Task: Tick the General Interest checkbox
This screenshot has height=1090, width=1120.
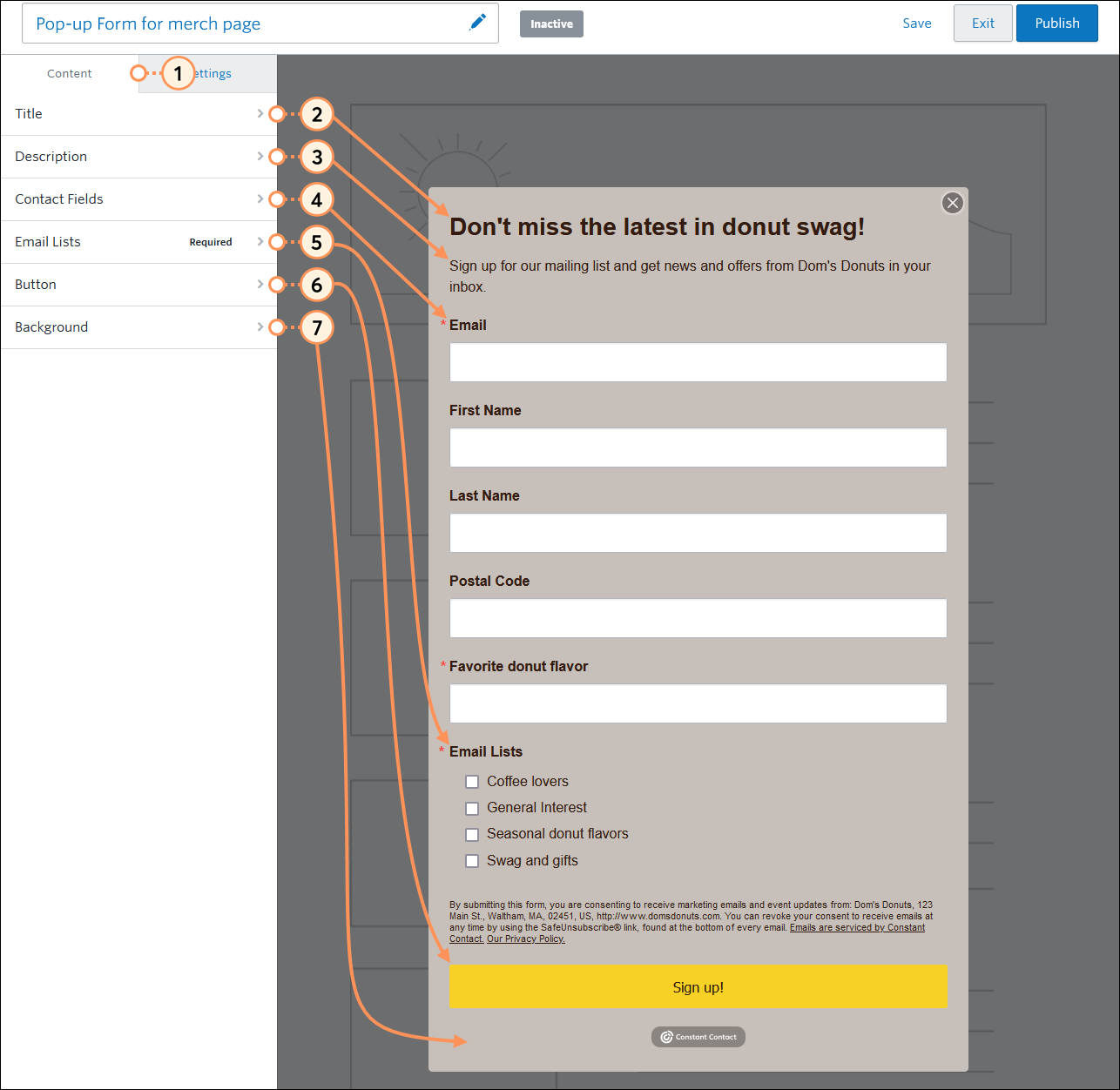Action: [x=472, y=809]
